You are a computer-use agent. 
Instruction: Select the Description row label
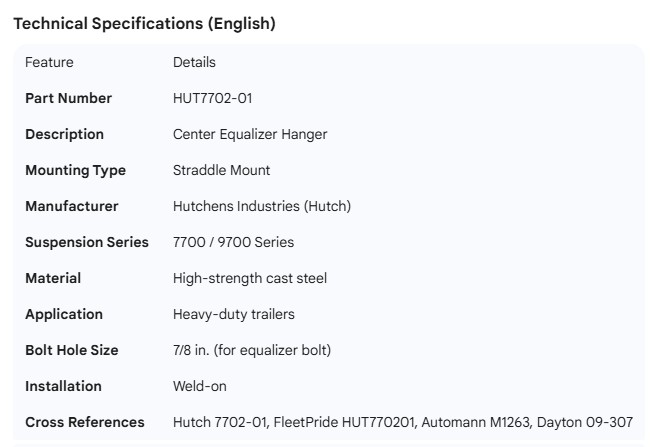pyautogui.click(x=64, y=134)
